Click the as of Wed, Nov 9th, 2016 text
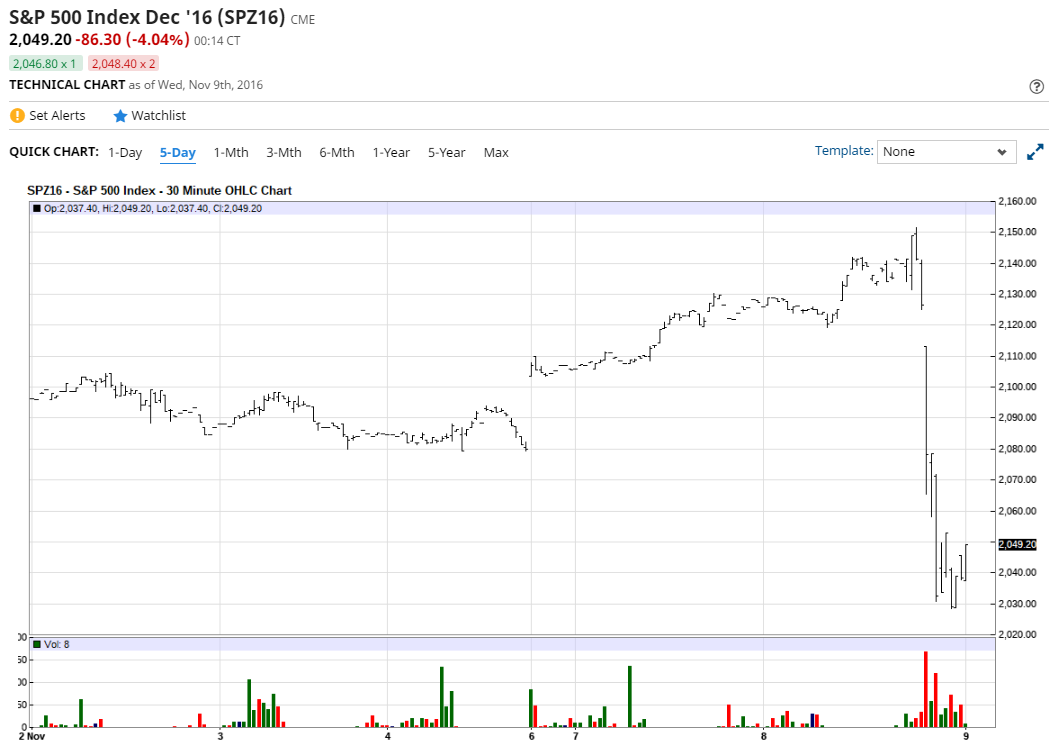Image resolution: width=1052 pixels, height=755 pixels. coord(196,85)
